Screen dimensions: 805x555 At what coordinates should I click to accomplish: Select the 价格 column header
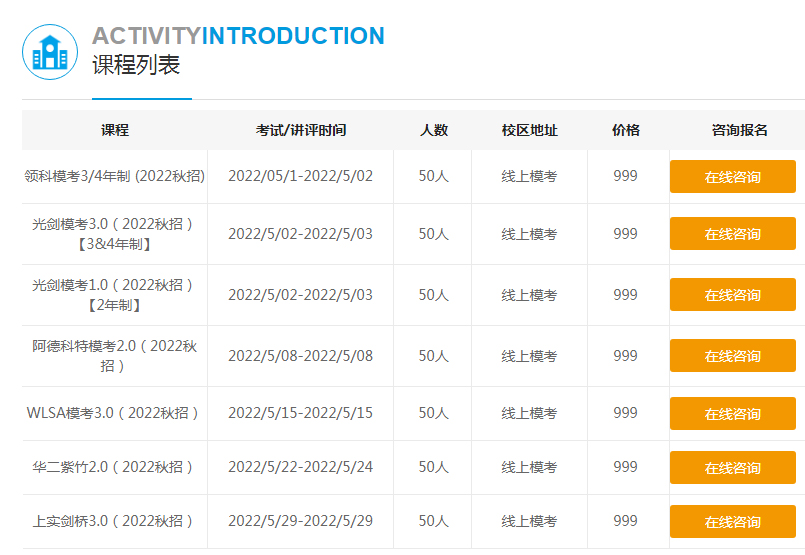tap(625, 130)
